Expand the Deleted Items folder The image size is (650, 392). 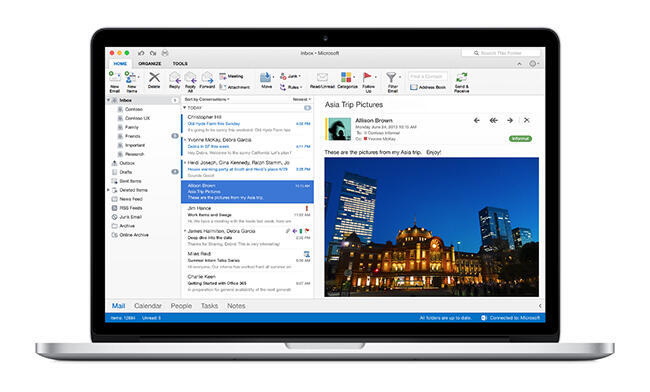[x=109, y=190]
